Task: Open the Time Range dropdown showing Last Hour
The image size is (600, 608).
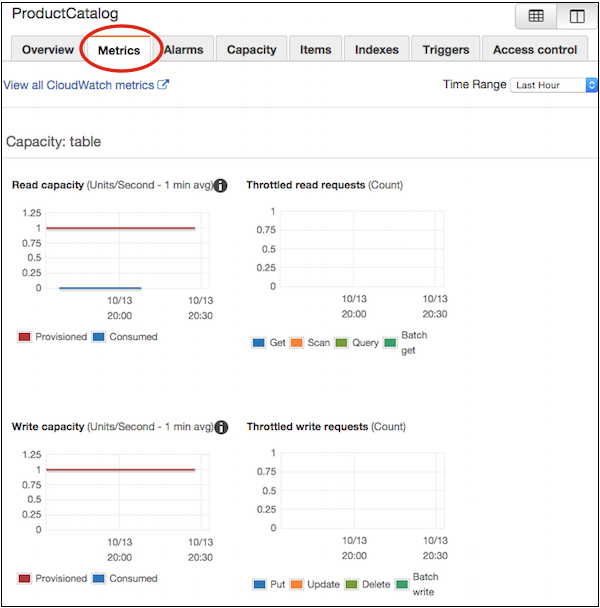Action: [553, 85]
